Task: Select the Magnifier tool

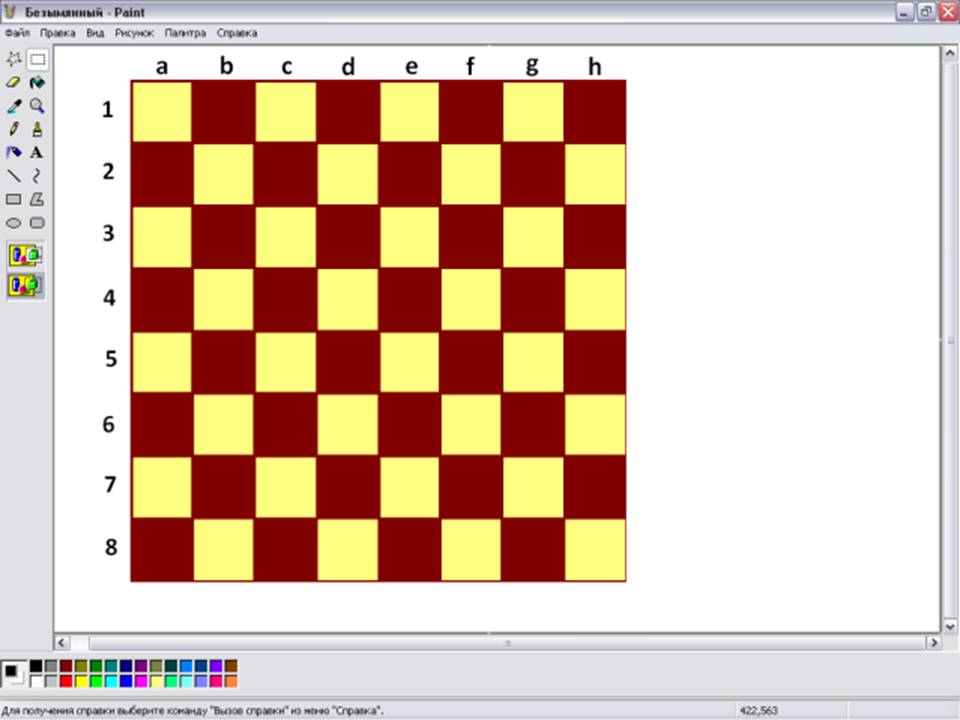Action: click(x=37, y=106)
